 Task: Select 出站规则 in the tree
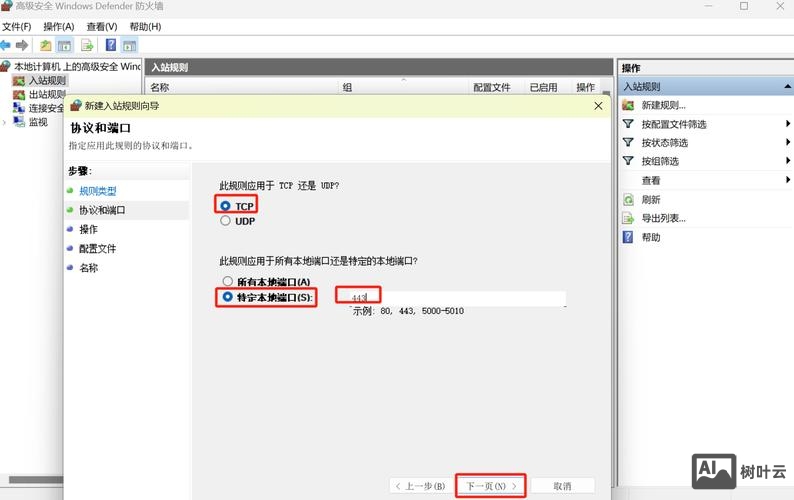coord(47,94)
